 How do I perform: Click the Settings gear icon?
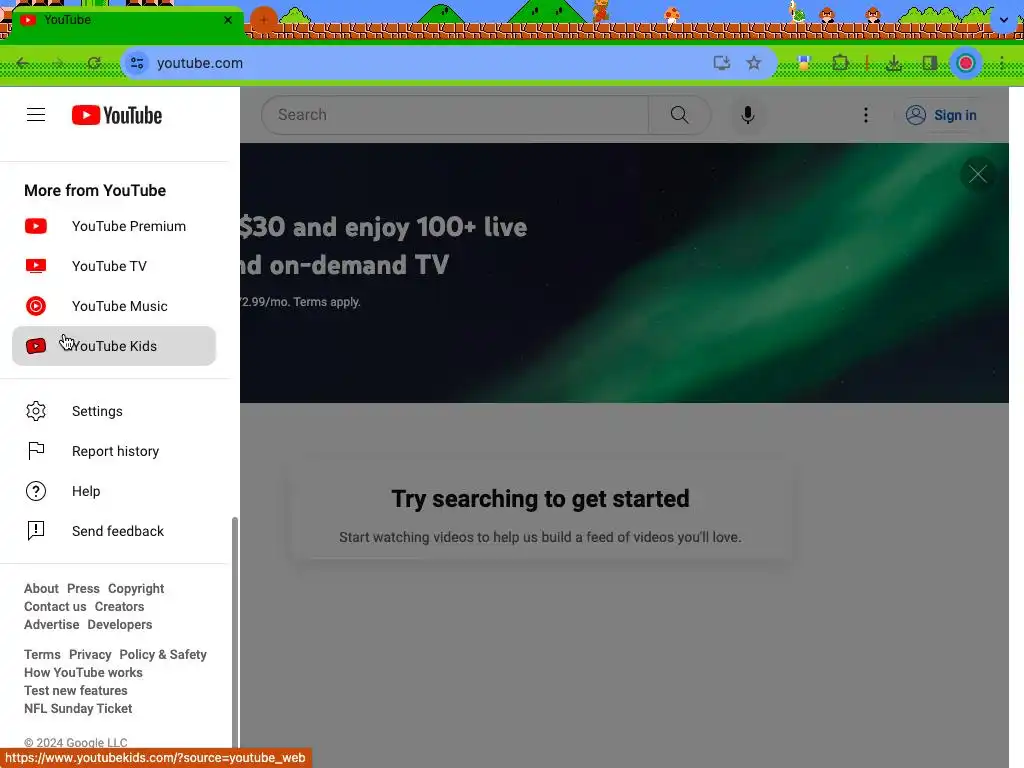[36, 411]
